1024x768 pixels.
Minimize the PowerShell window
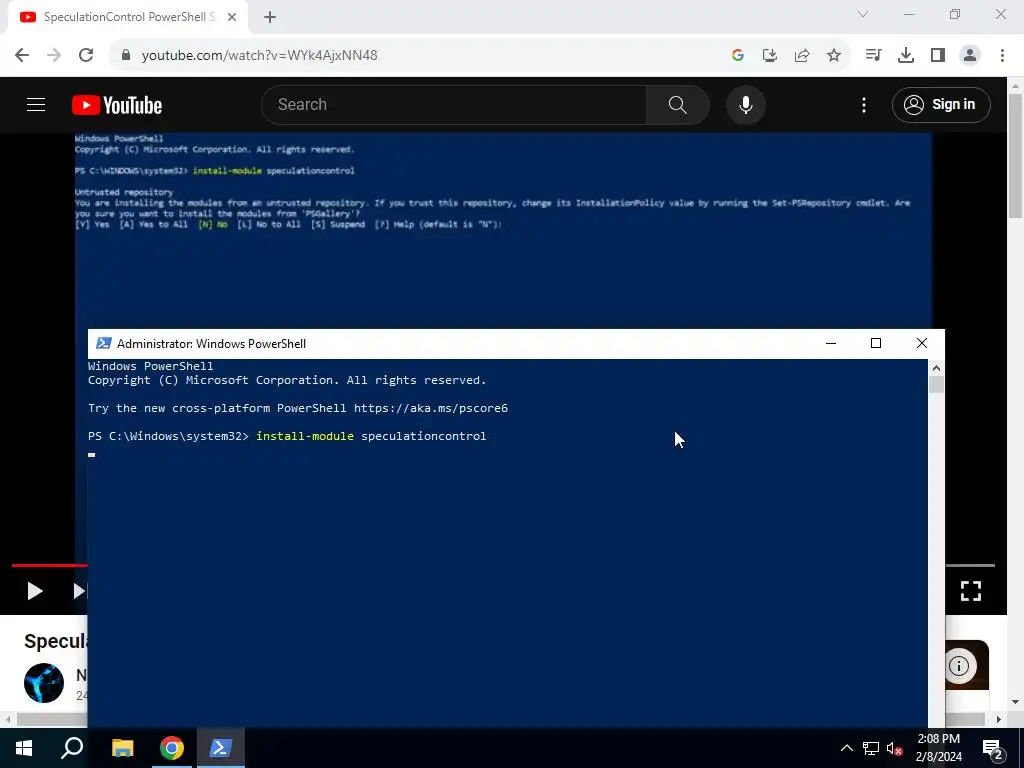(x=831, y=344)
